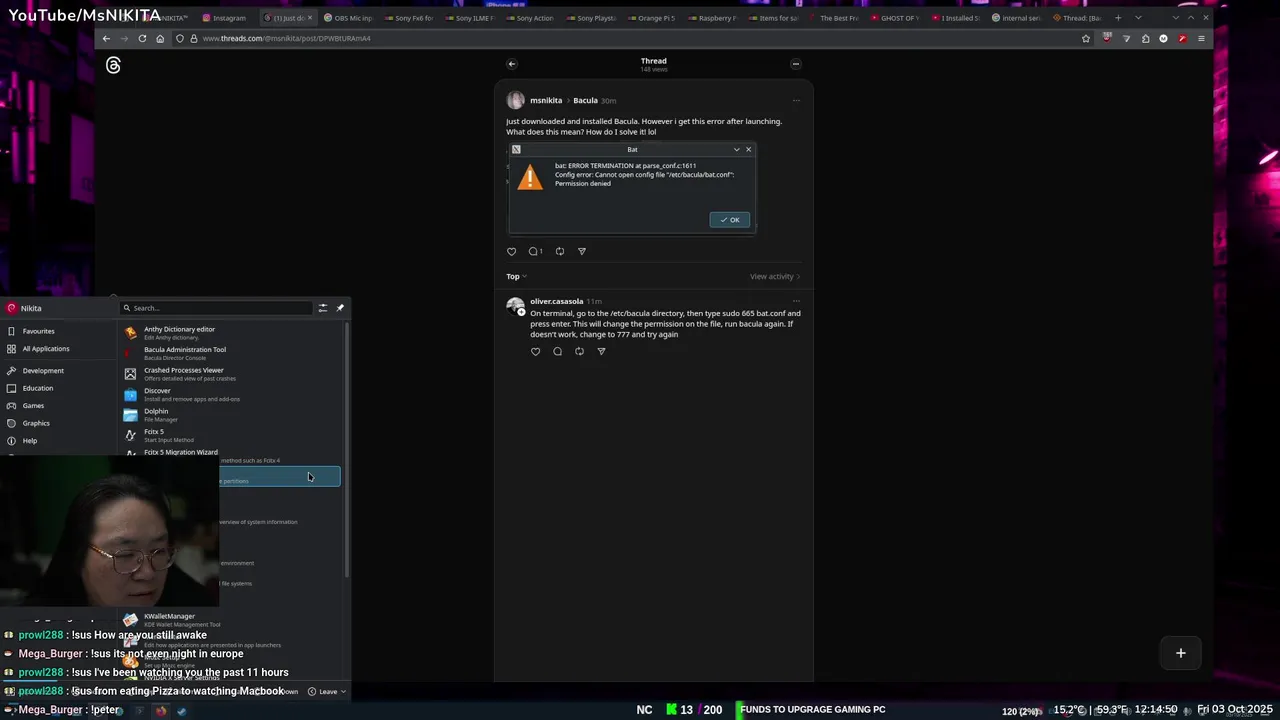The height and width of the screenshot is (720, 1280).
Task: Open the Thread header more options button
Action: (x=796, y=64)
